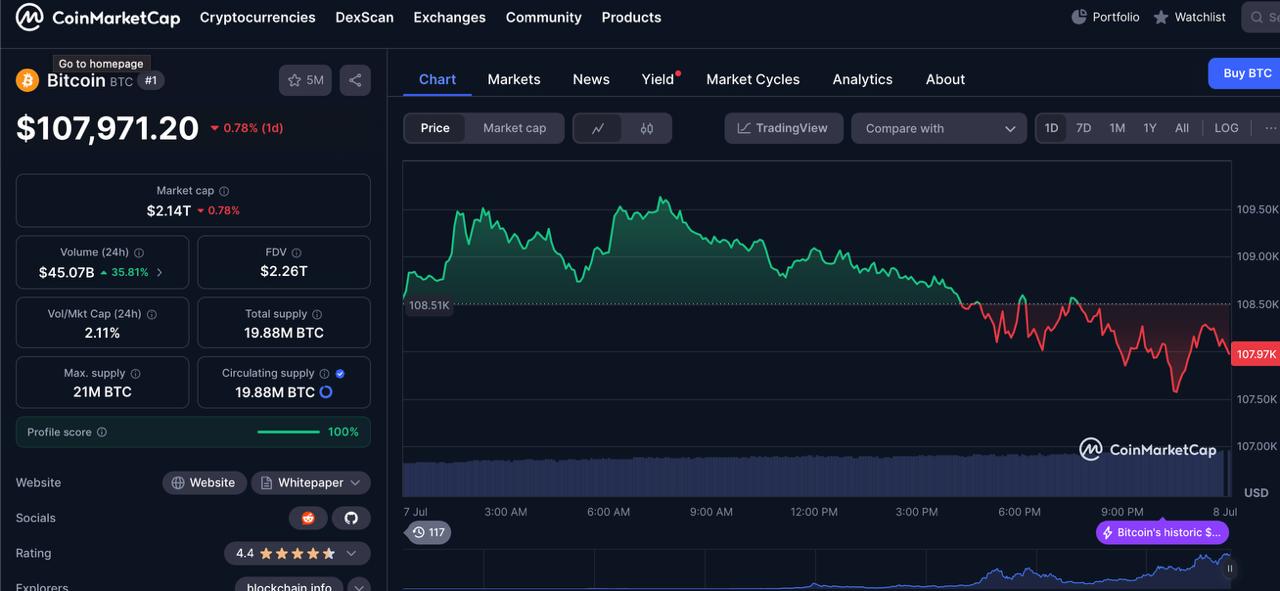The width and height of the screenshot is (1280, 591).
Task: Open the Watchlist star link
Action: pyautogui.click(x=1190, y=17)
